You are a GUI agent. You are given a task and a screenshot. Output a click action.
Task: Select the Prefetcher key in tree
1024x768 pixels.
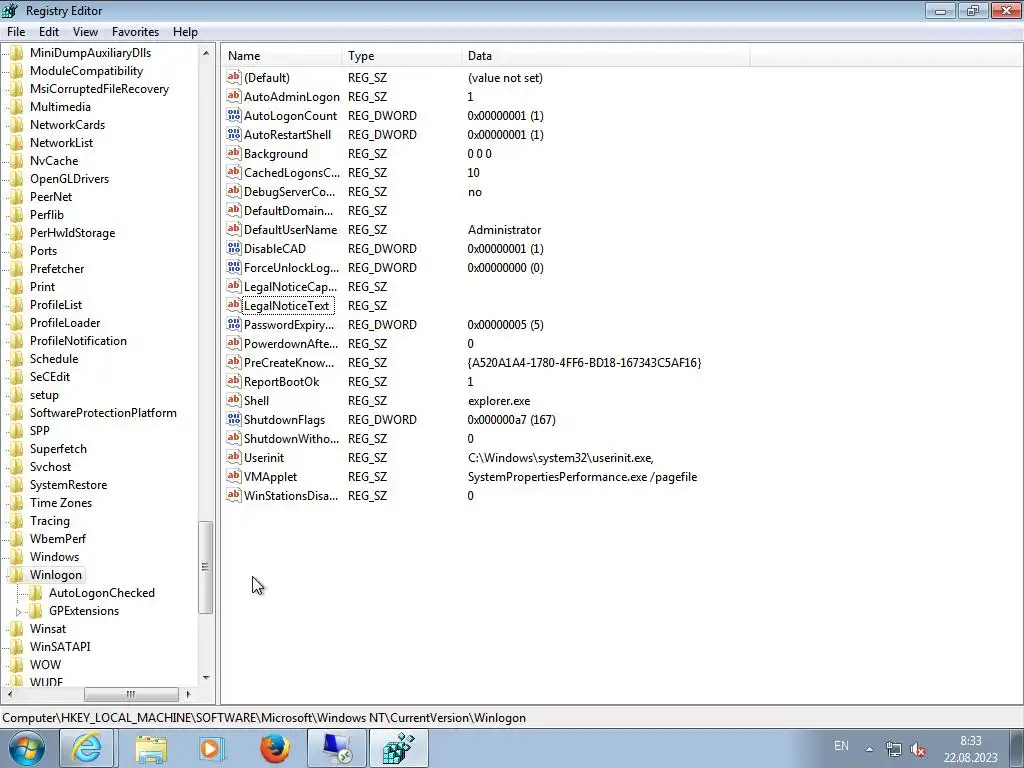[x=57, y=268]
